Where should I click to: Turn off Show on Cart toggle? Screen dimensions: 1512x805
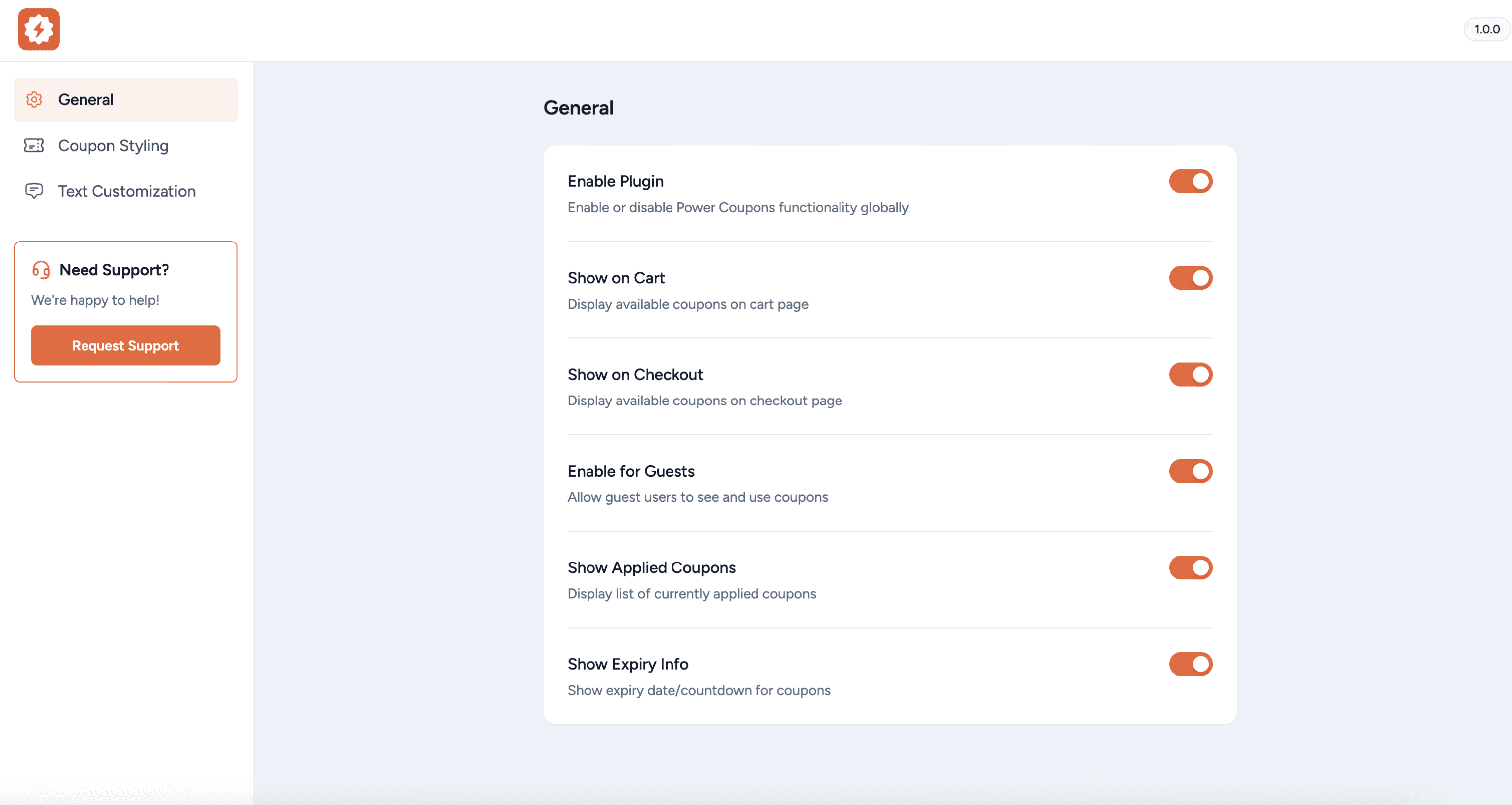[1190, 278]
